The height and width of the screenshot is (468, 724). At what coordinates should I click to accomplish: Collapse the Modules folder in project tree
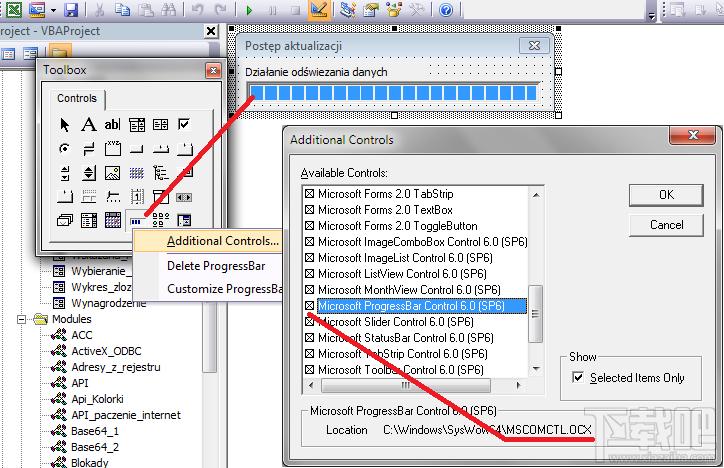point(23,320)
